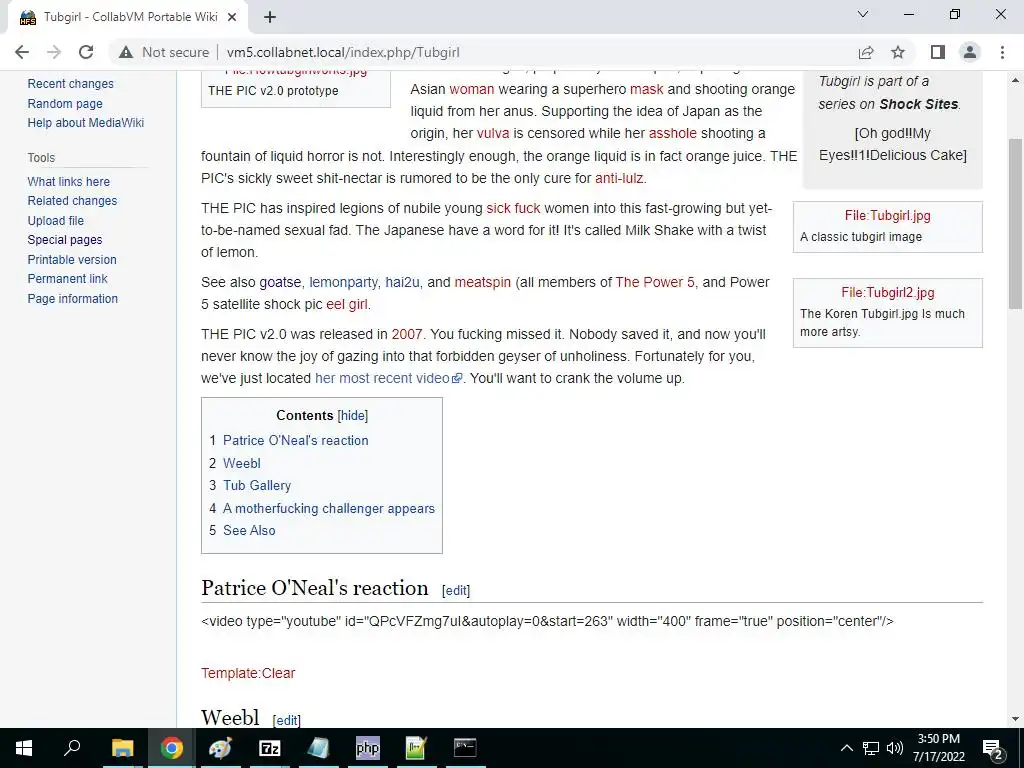This screenshot has height=768, width=1024.
Task: Jump to contents entry 5 See Also
Action: point(249,530)
